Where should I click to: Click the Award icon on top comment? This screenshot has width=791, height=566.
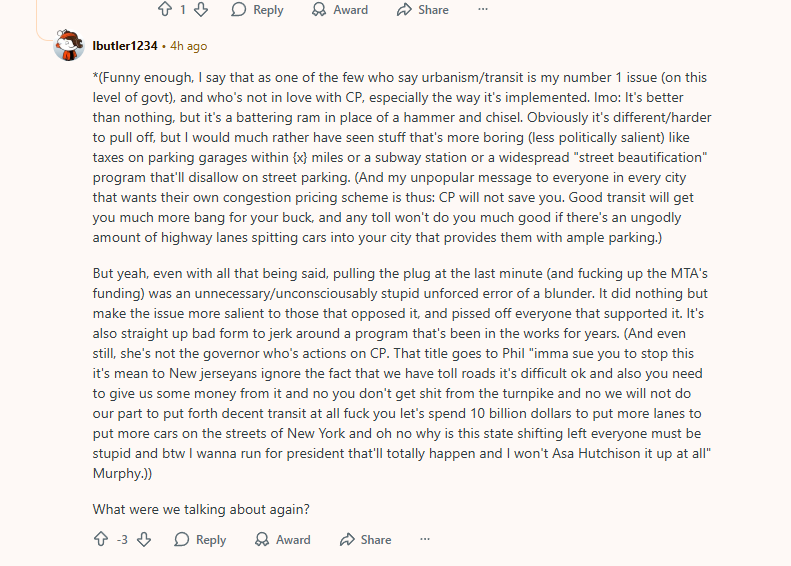click(319, 9)
